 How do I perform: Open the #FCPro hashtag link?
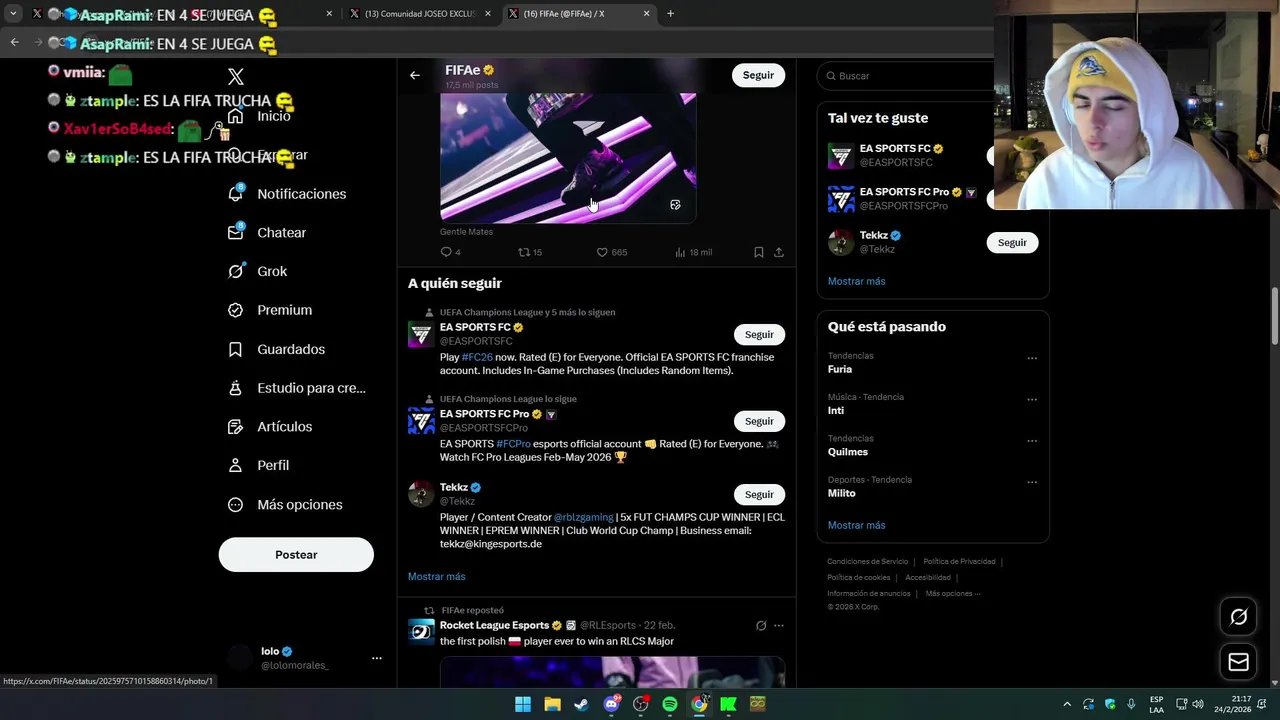(x=513, y=444)
